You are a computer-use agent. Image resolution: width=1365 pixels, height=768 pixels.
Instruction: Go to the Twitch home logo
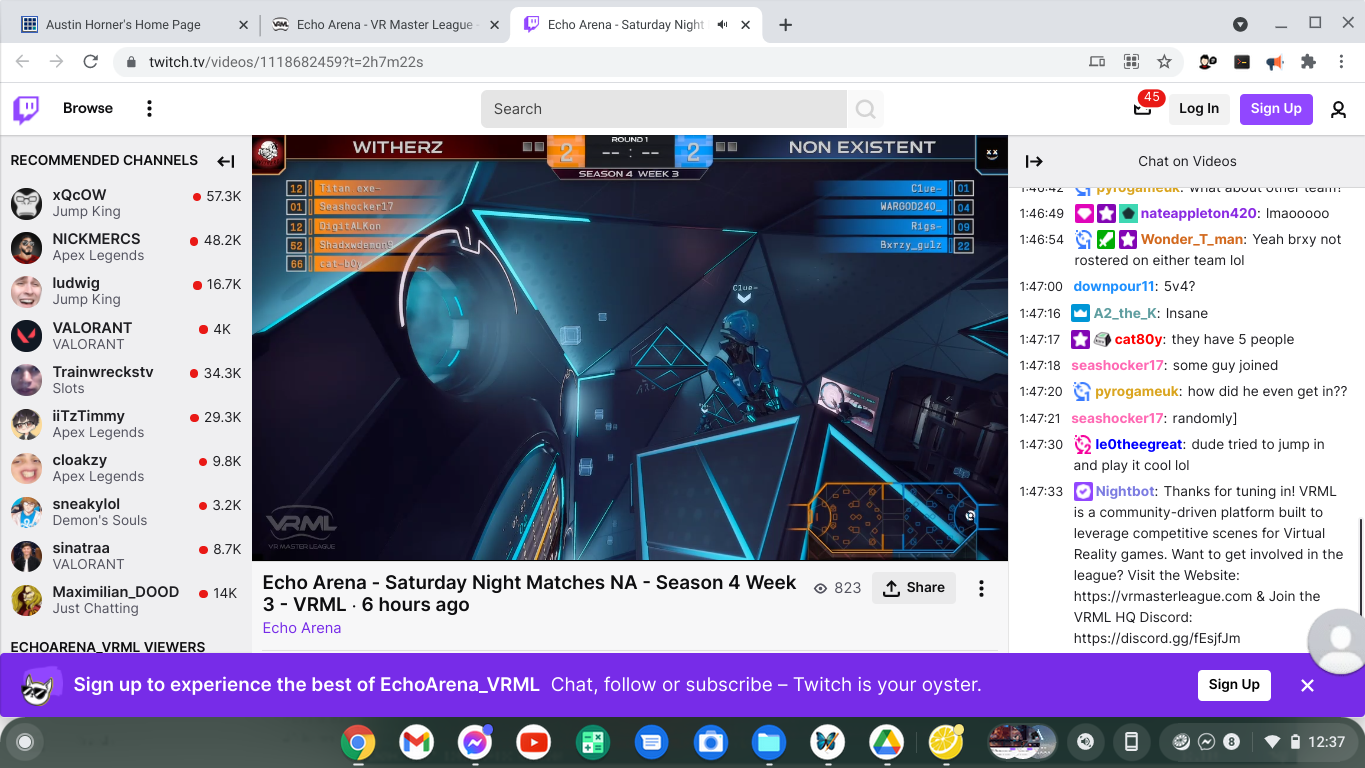tap(26, 109)
